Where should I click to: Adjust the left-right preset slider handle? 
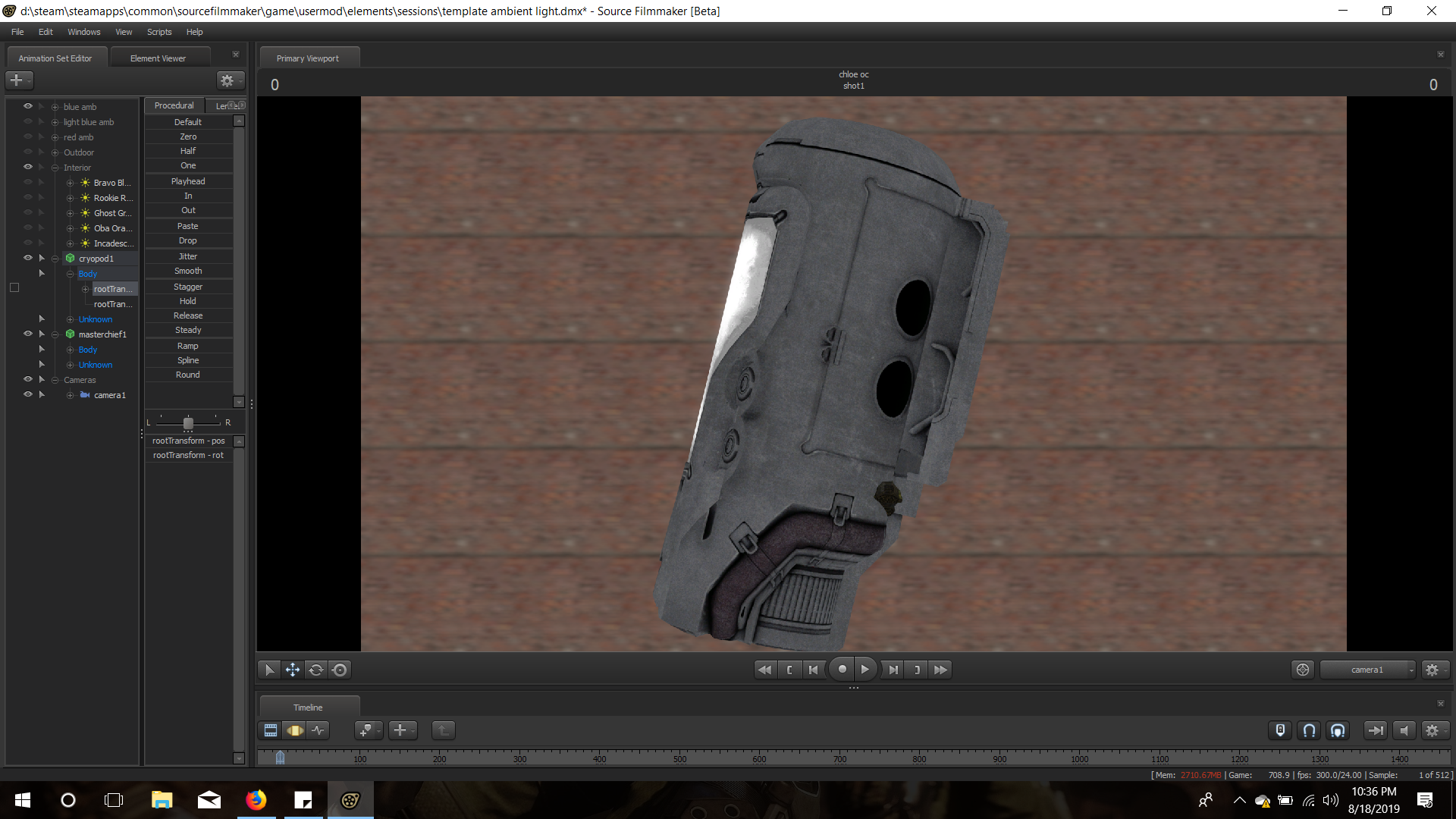[x=188, y=422]
